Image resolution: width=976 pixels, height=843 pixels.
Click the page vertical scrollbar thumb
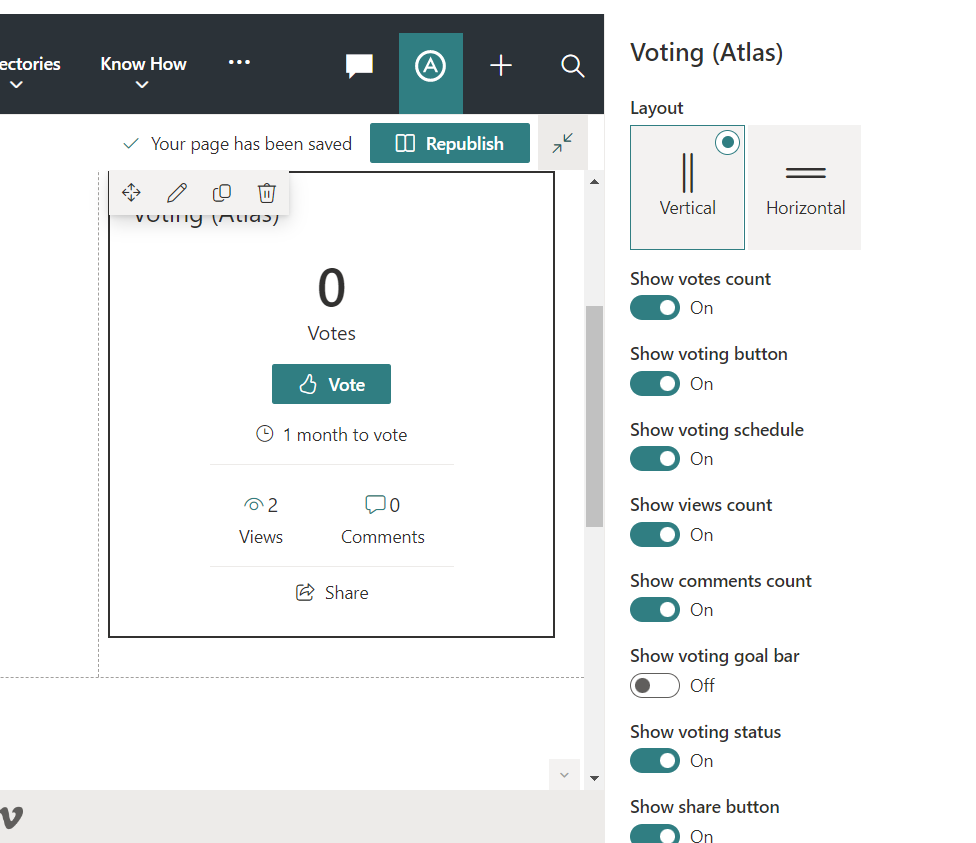594,415
